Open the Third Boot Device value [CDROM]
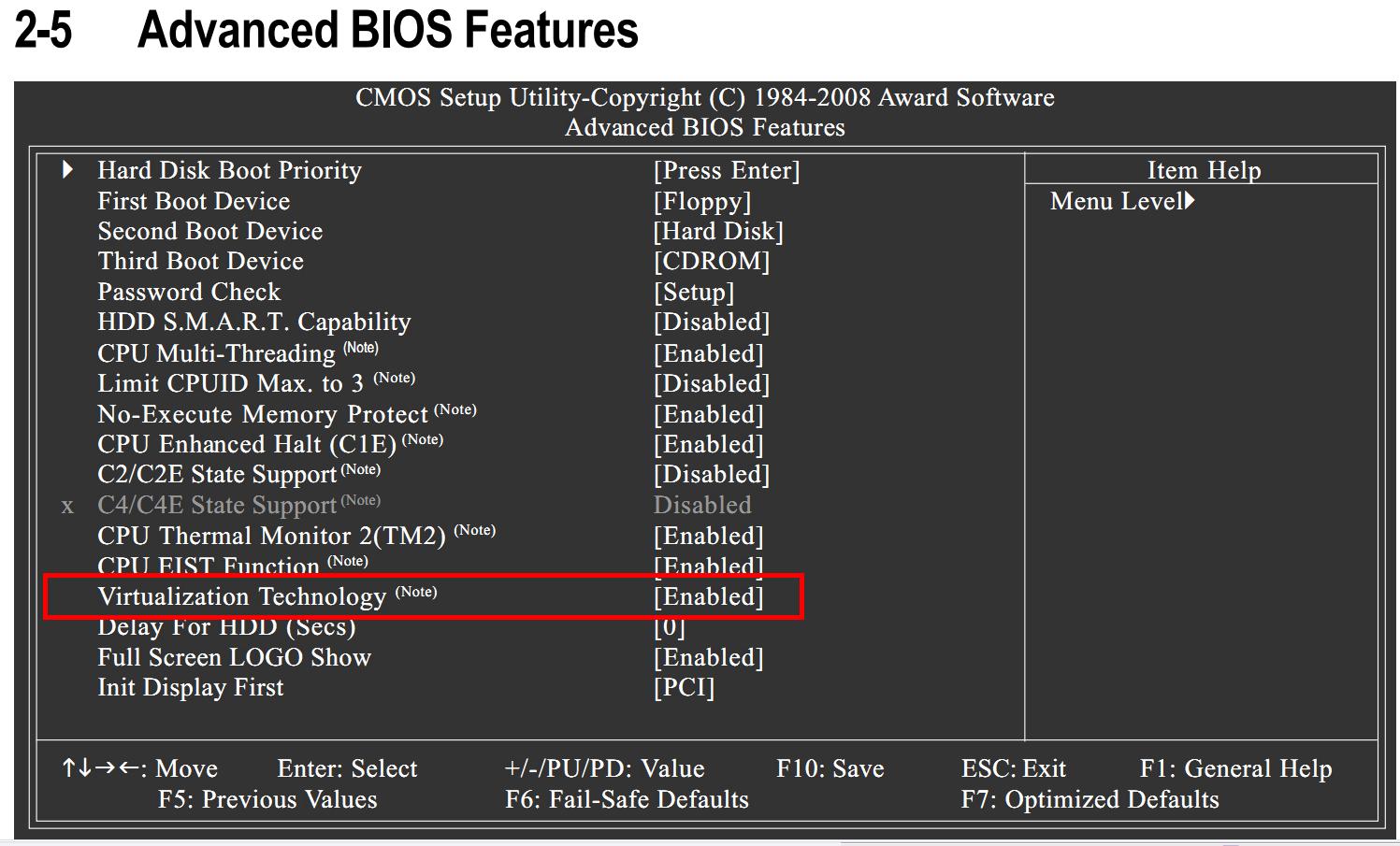This screenshot has height=846, width=1400. pos(711,261)
